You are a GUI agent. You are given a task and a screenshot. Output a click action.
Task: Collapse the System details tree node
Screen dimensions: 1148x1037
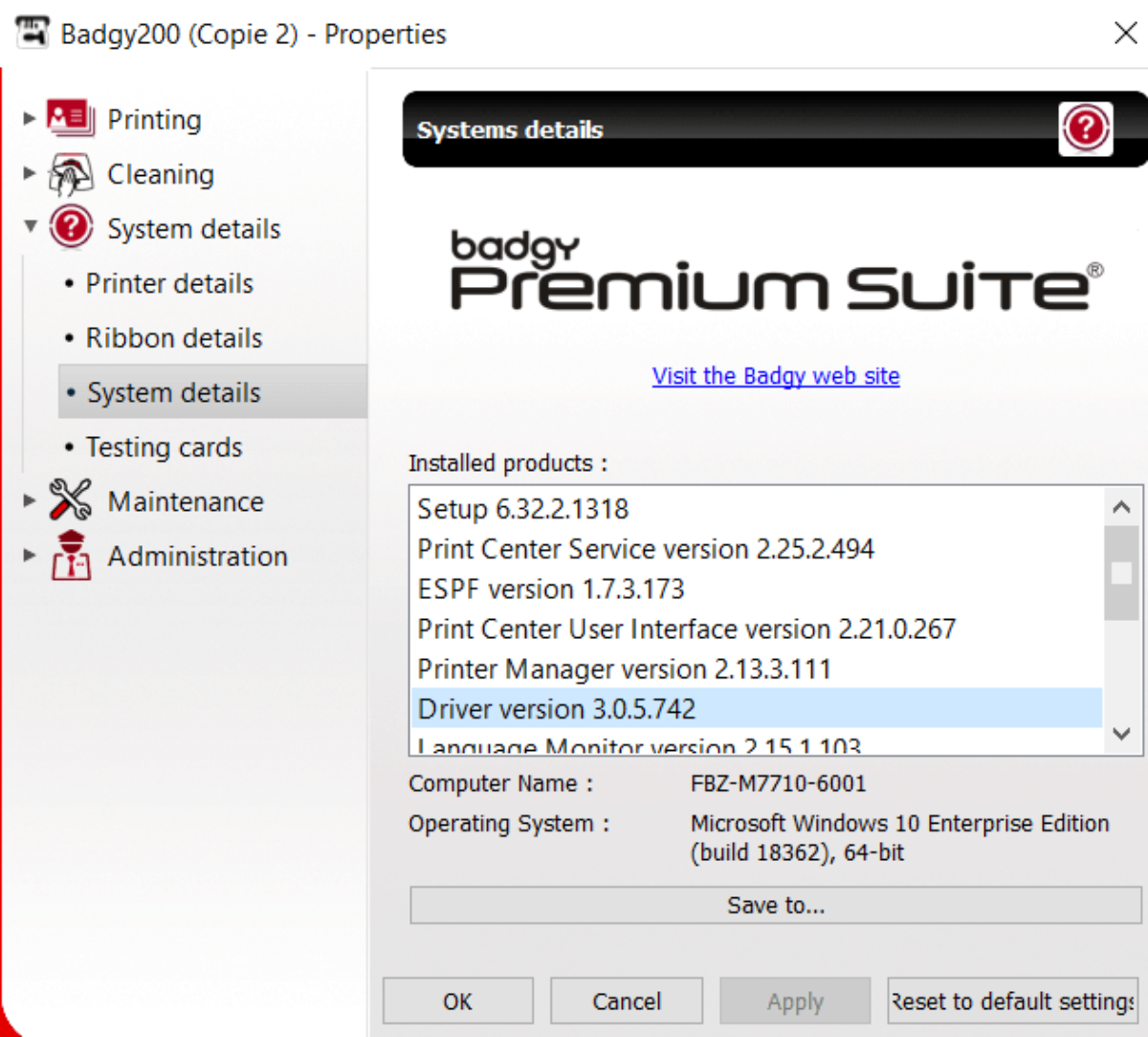pos(30,227)
